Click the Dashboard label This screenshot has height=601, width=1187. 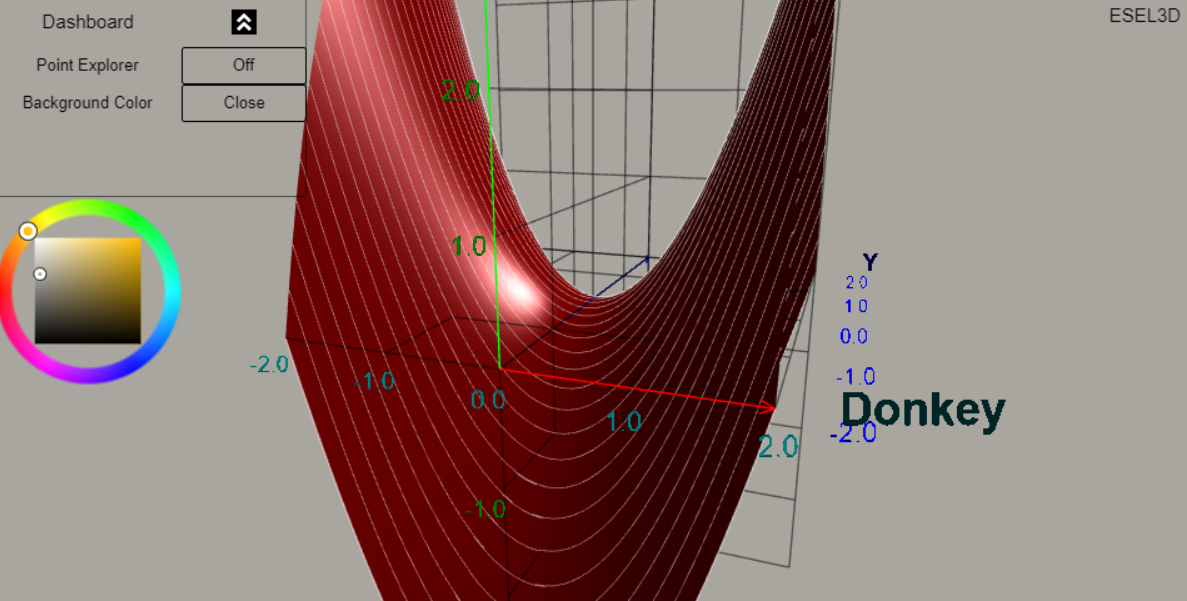[x=88, y=22]
